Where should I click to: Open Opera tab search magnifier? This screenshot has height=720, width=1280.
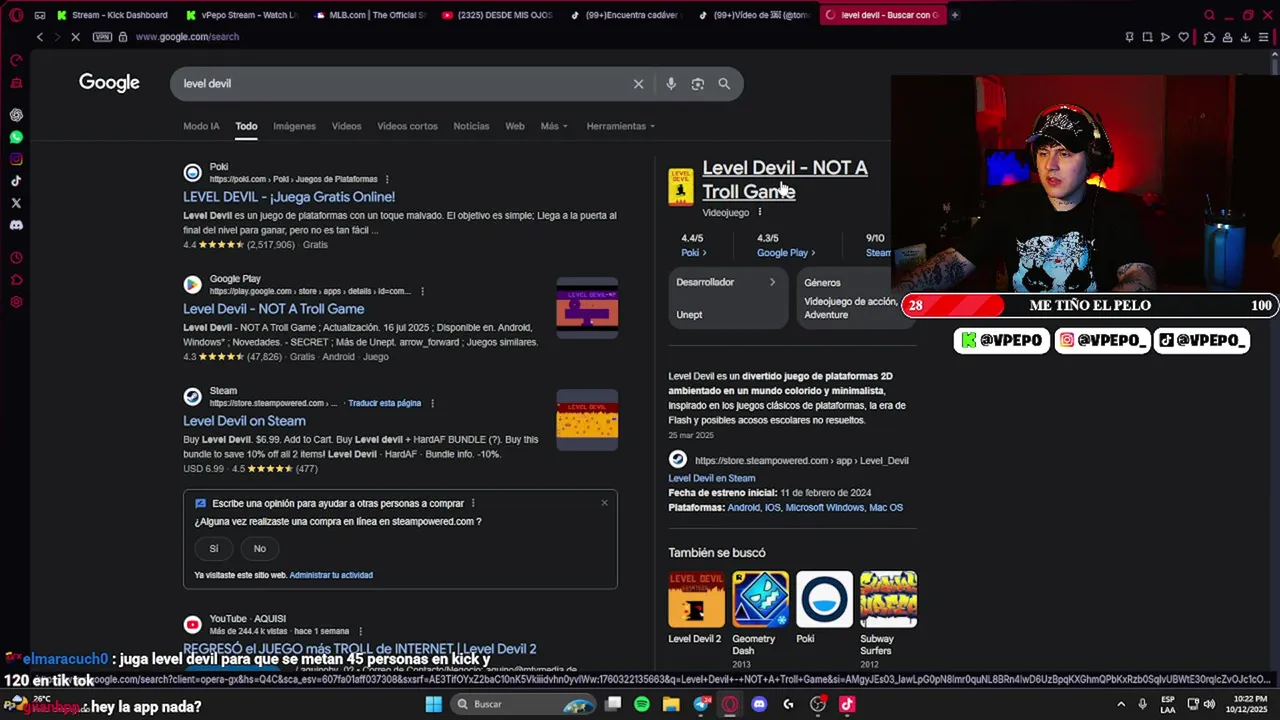tap(1209, 15)
